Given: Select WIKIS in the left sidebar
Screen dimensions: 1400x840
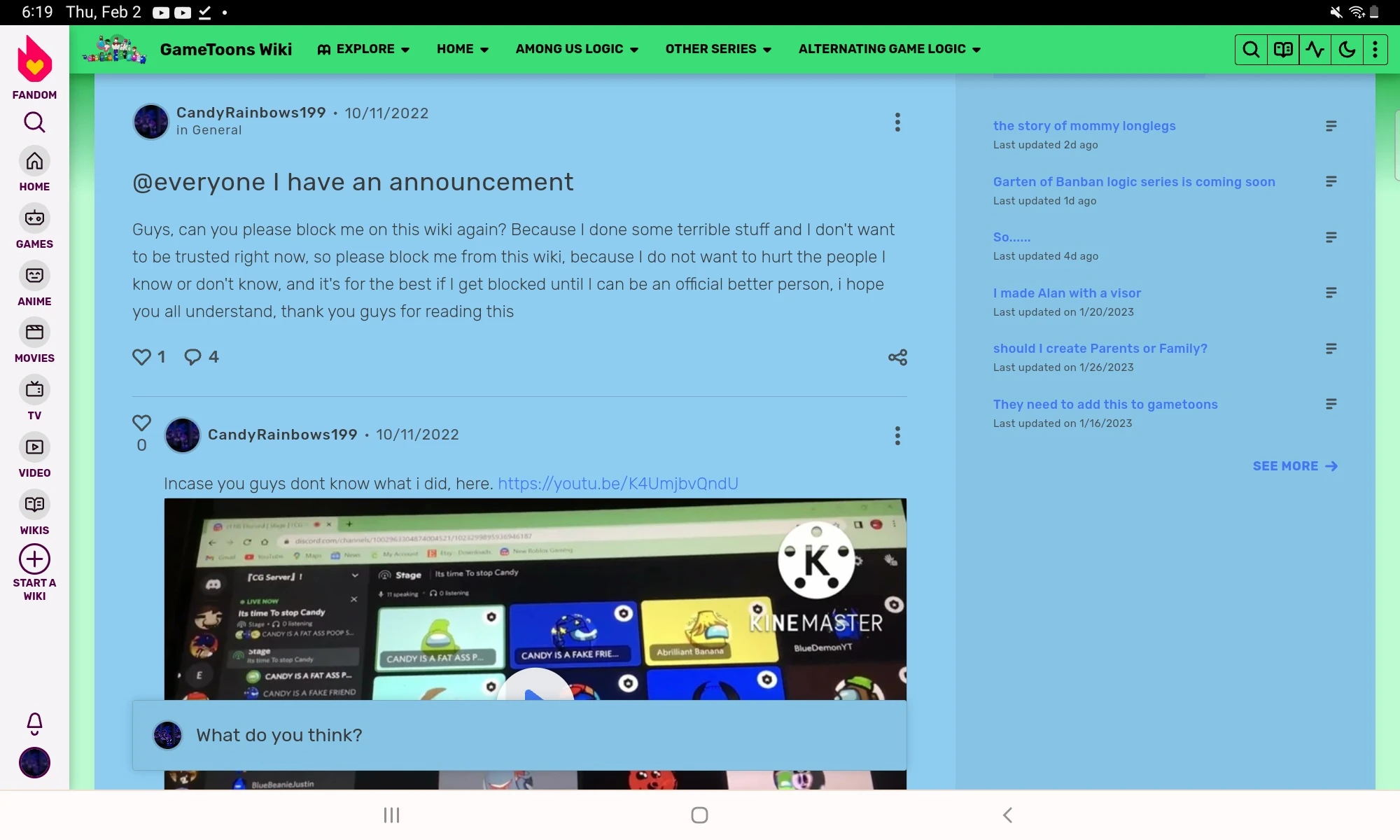Looking at the screenshot, I should pos(34,505).
